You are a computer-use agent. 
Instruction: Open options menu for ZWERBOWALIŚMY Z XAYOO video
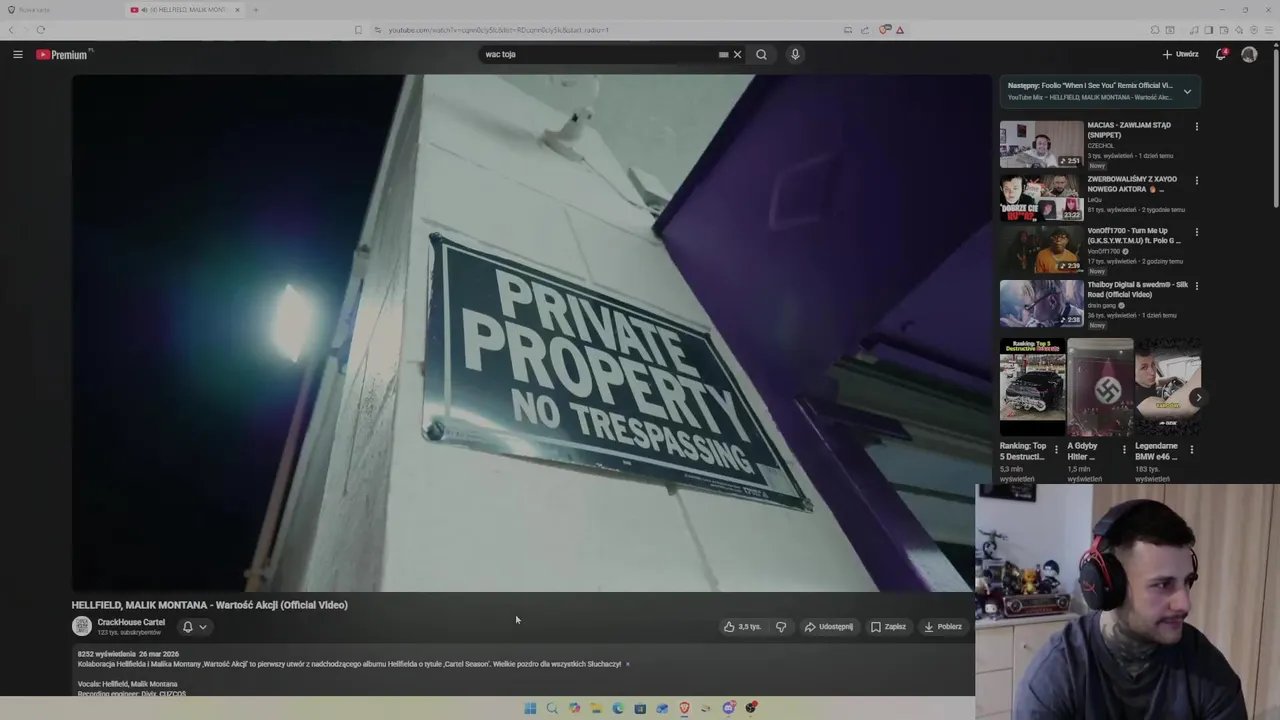1196,181
